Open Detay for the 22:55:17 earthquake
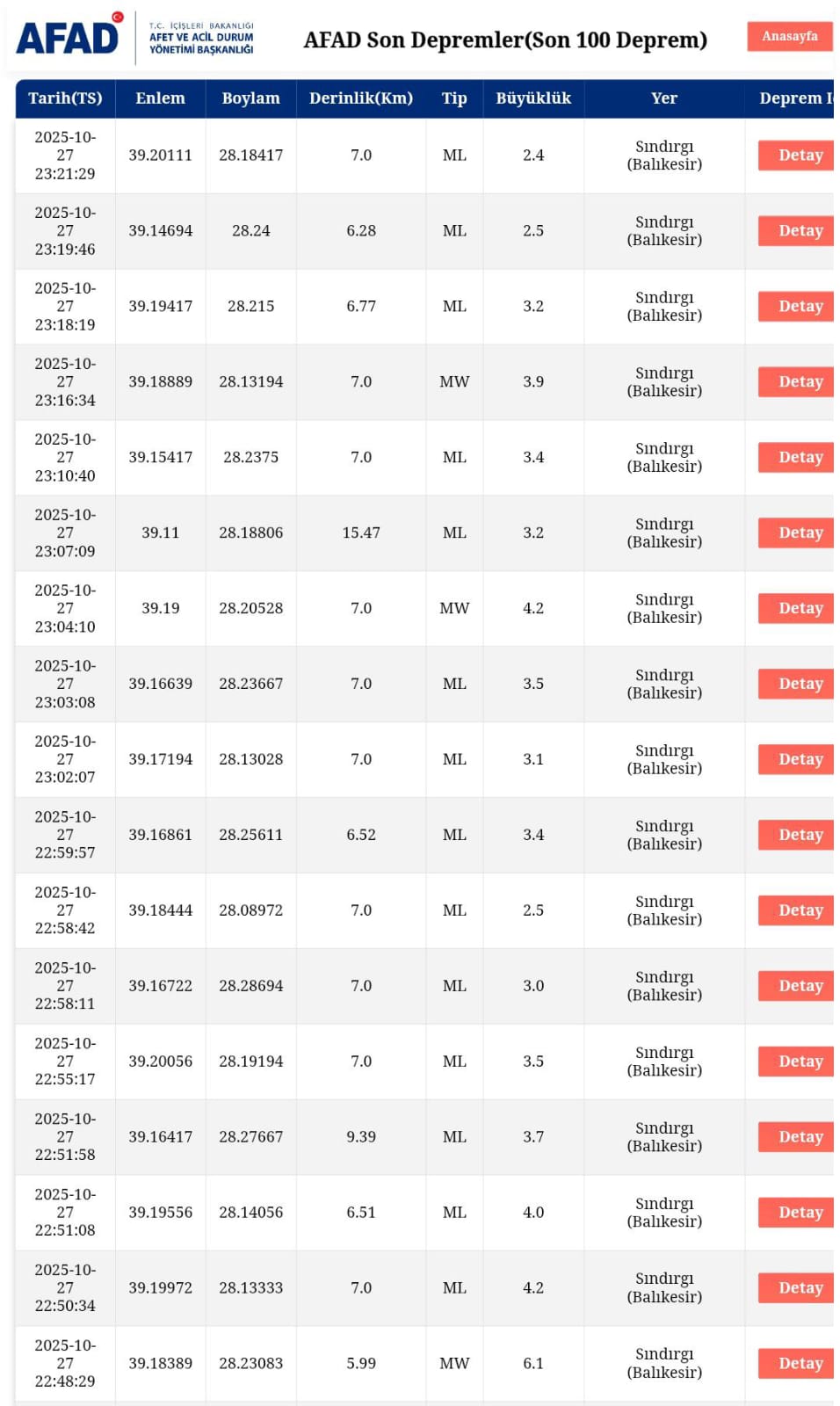The image size is (840, 1406). 800,1062
